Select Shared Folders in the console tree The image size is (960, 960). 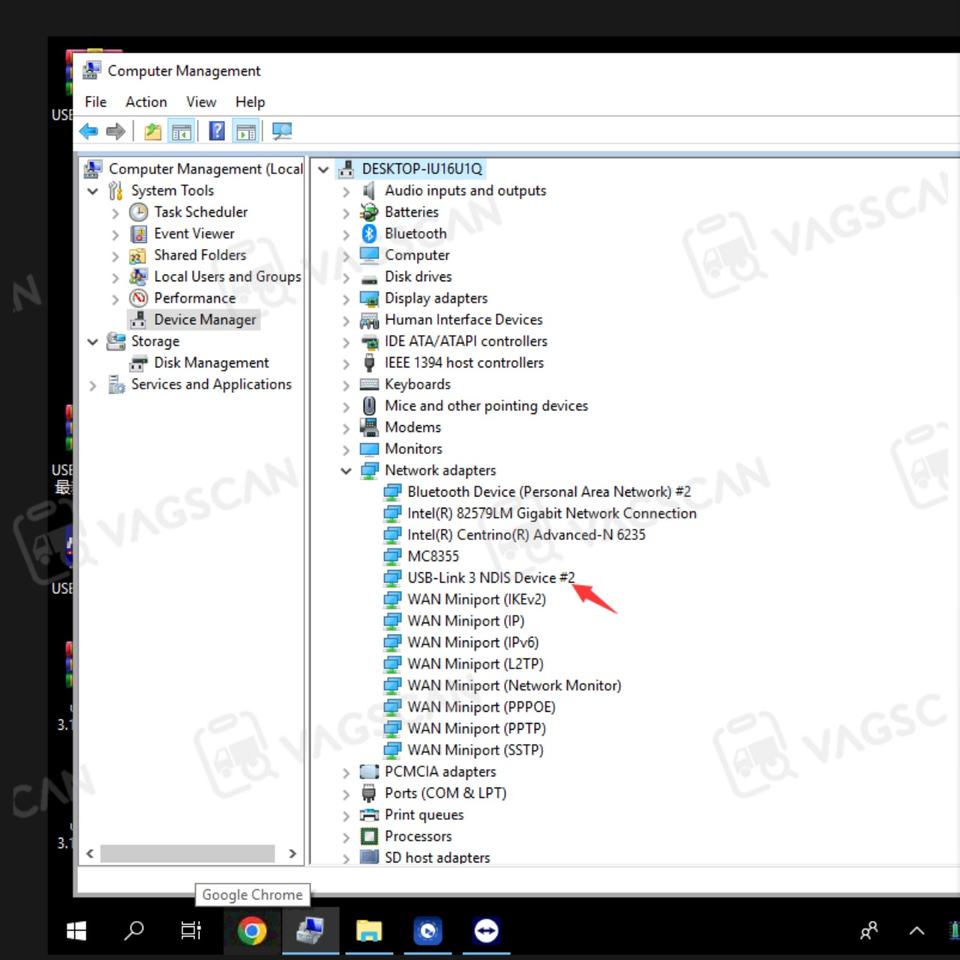coord(200,255)
